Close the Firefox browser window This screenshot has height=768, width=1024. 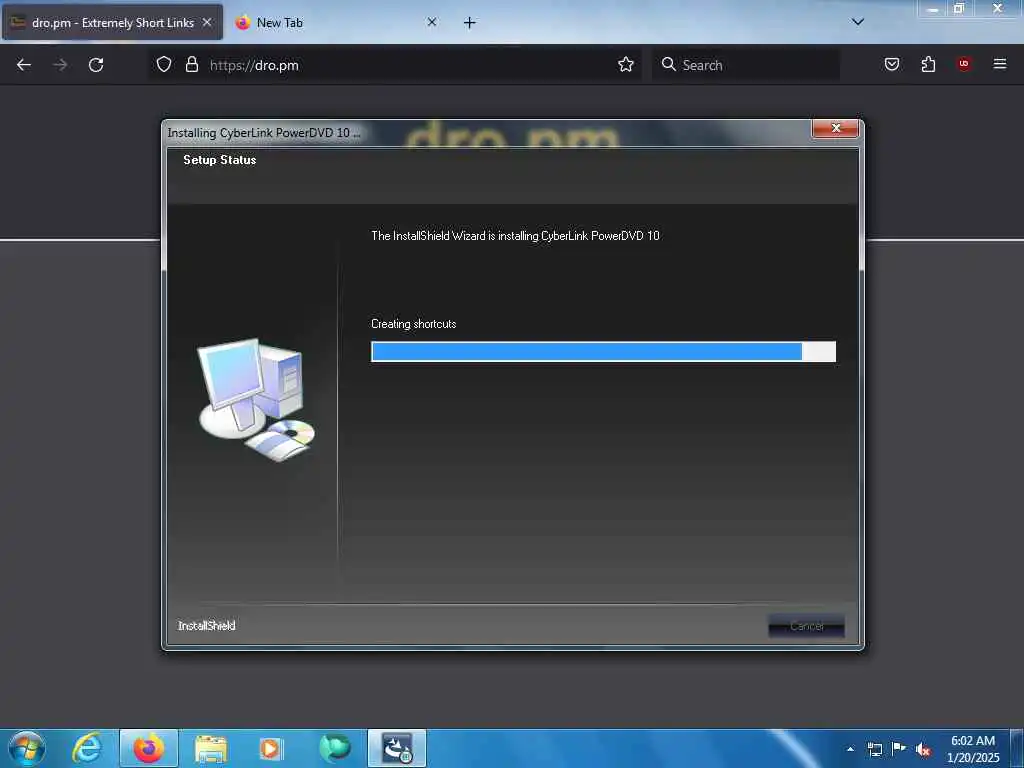point(997,9)
